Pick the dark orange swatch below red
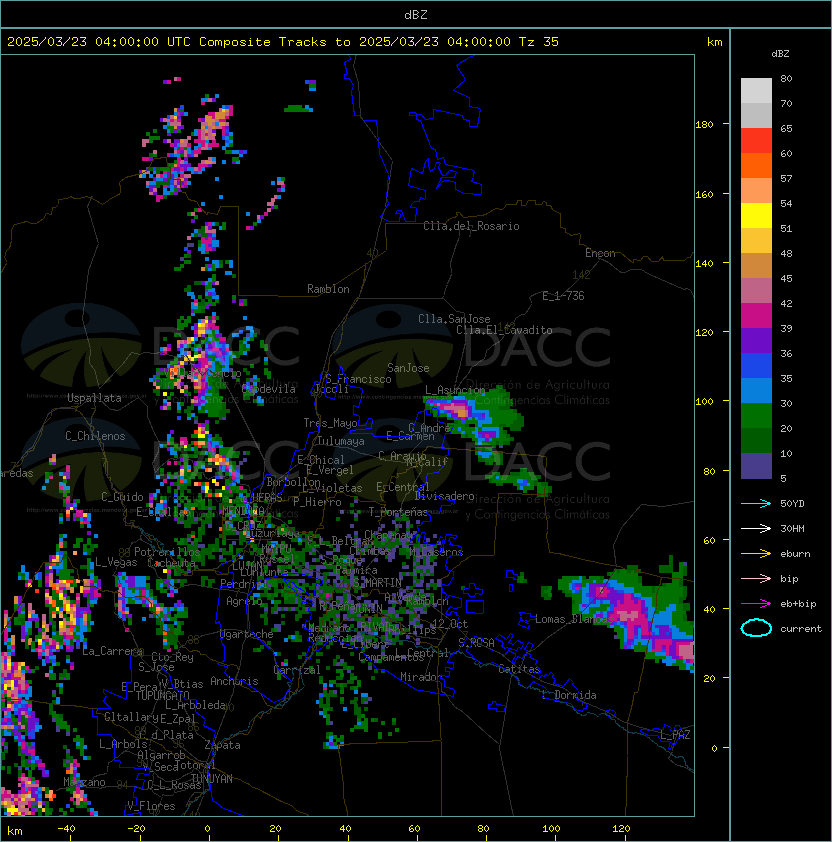832x842 pixels. (x=756, y=165)
